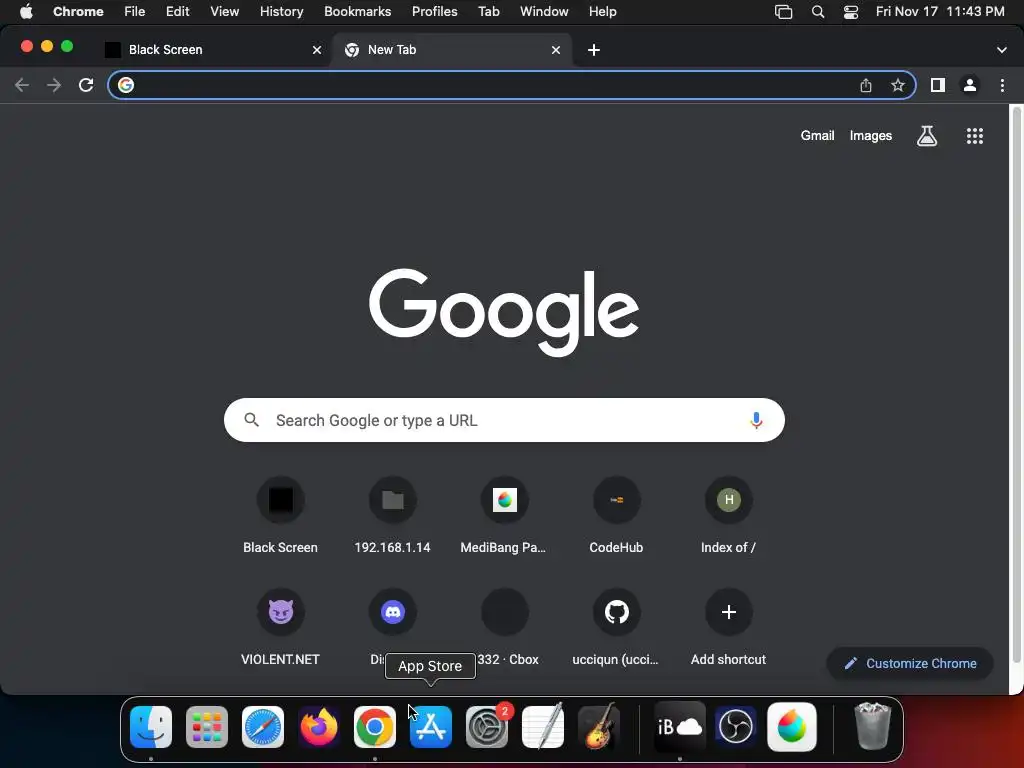The height and width of the screenshot is (768, 1024).
Task: Start voice search with the microphone
Action: tap(756, 420)
